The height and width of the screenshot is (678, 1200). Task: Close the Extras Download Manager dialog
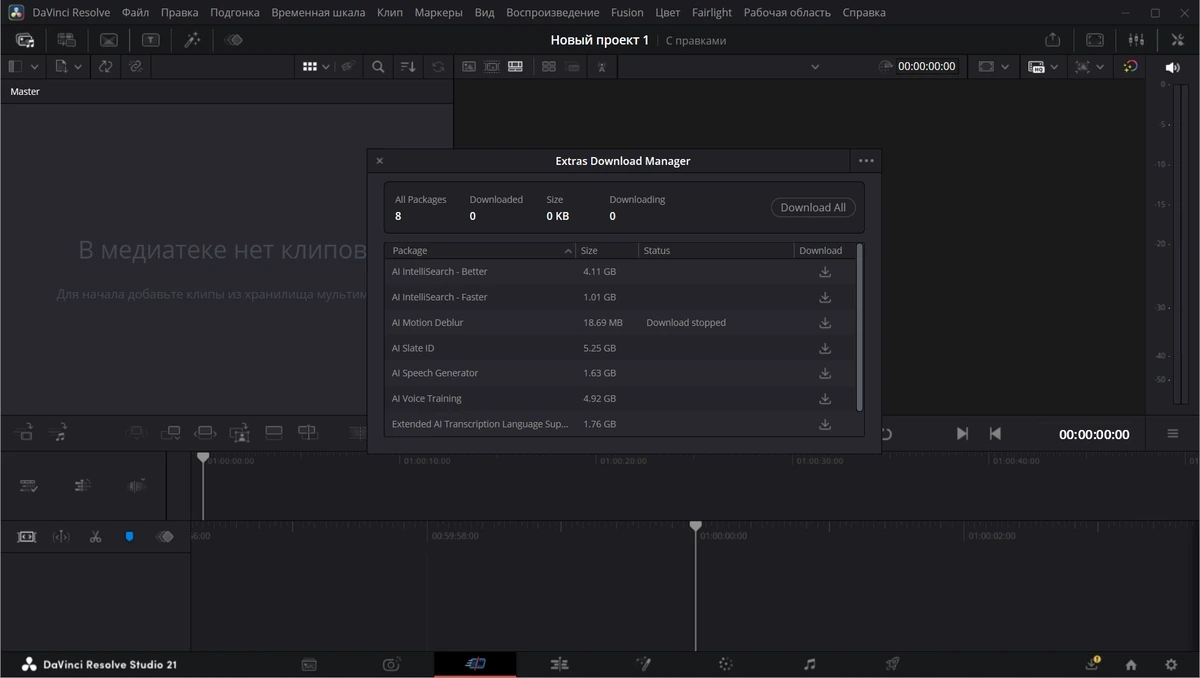[379, 161]
